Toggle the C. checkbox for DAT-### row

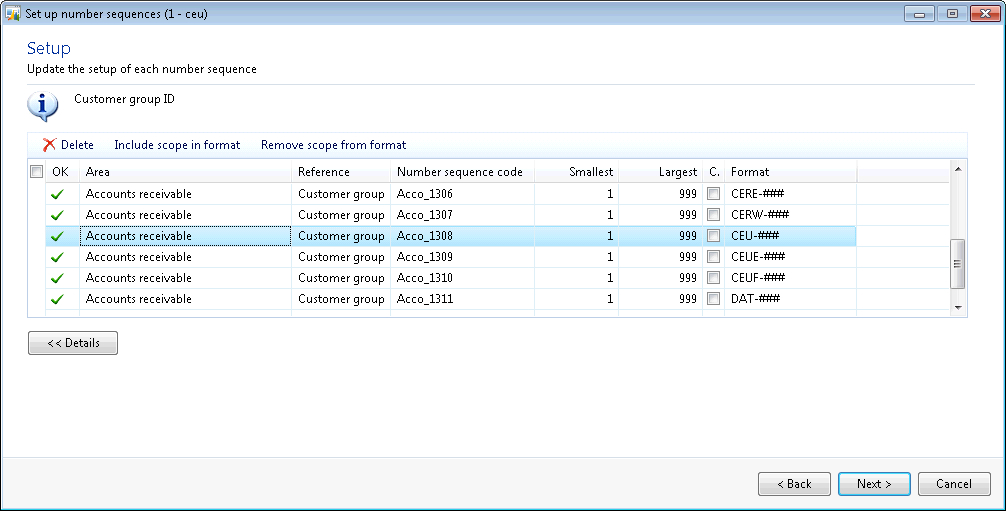(x=713, y=299)
